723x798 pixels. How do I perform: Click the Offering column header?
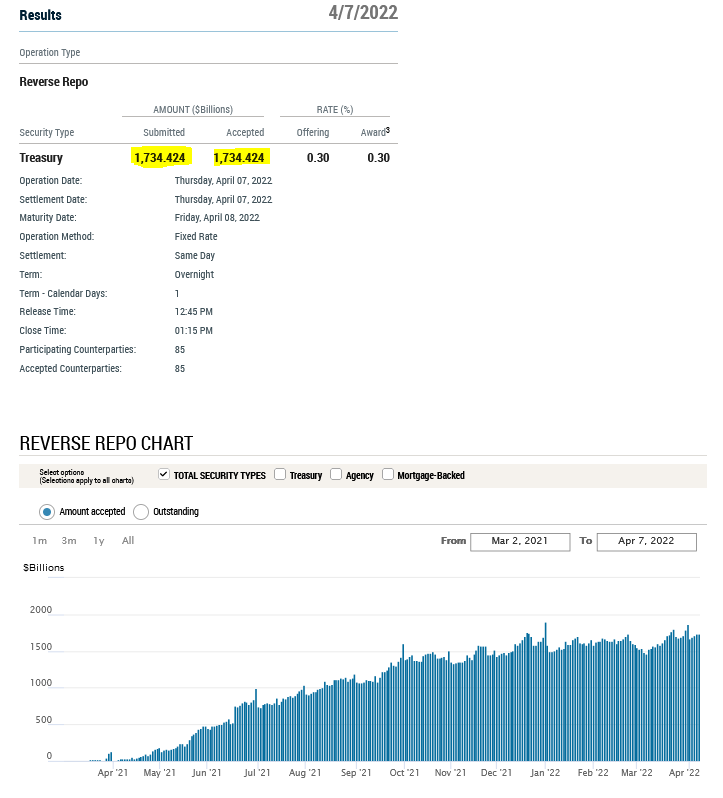(x=313, y=132)
